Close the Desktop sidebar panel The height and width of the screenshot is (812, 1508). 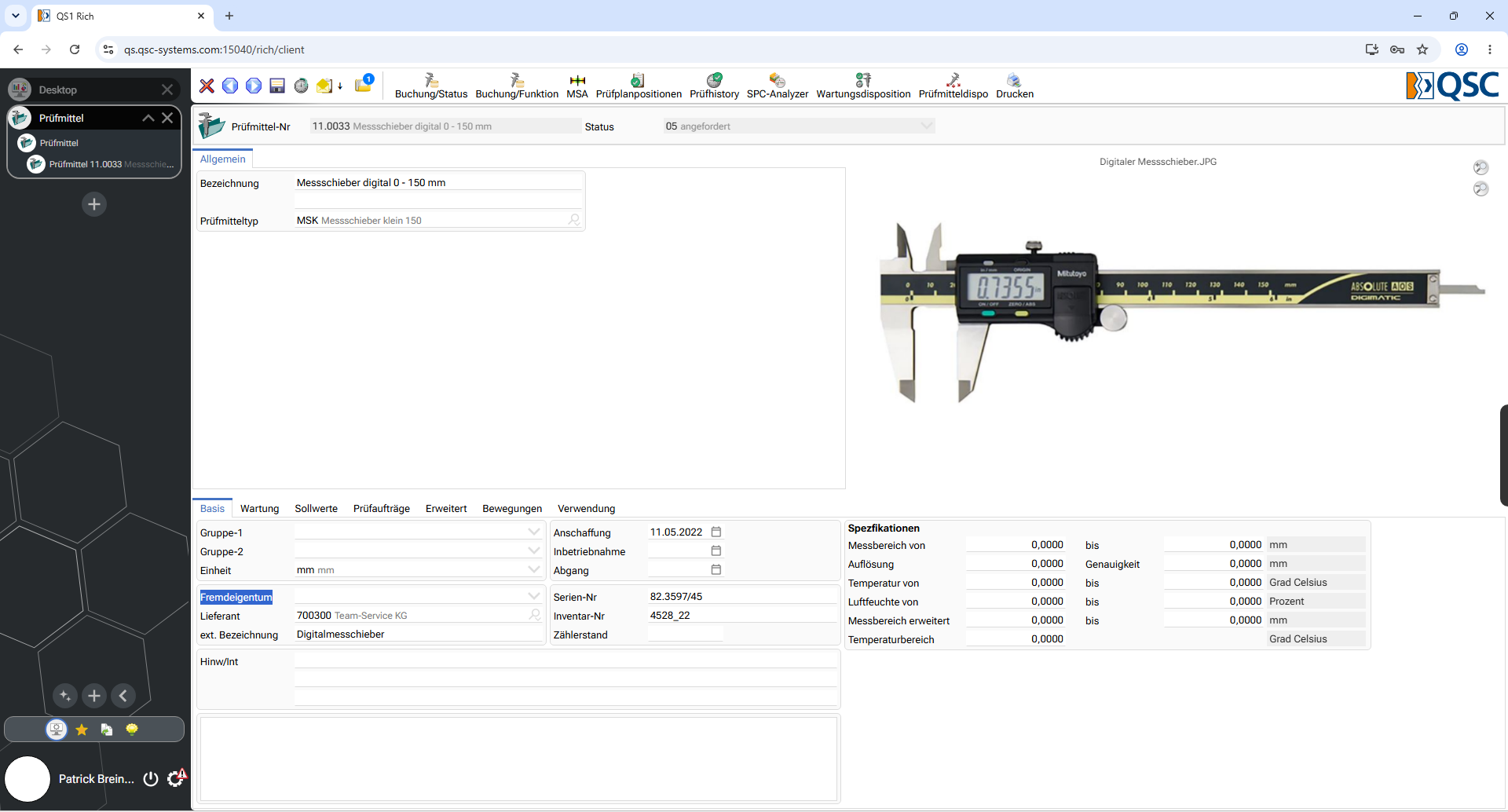tap(167, 90)
